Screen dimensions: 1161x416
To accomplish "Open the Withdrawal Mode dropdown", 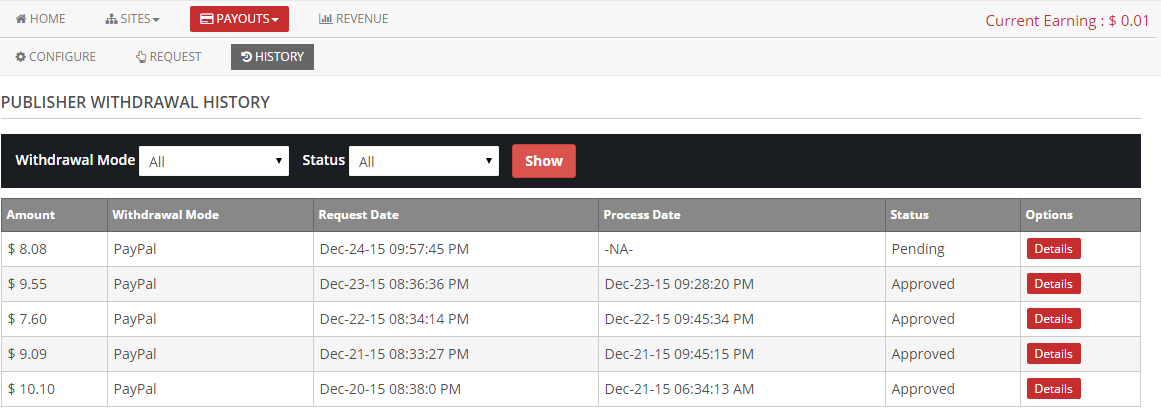I will tap(214, 161).
